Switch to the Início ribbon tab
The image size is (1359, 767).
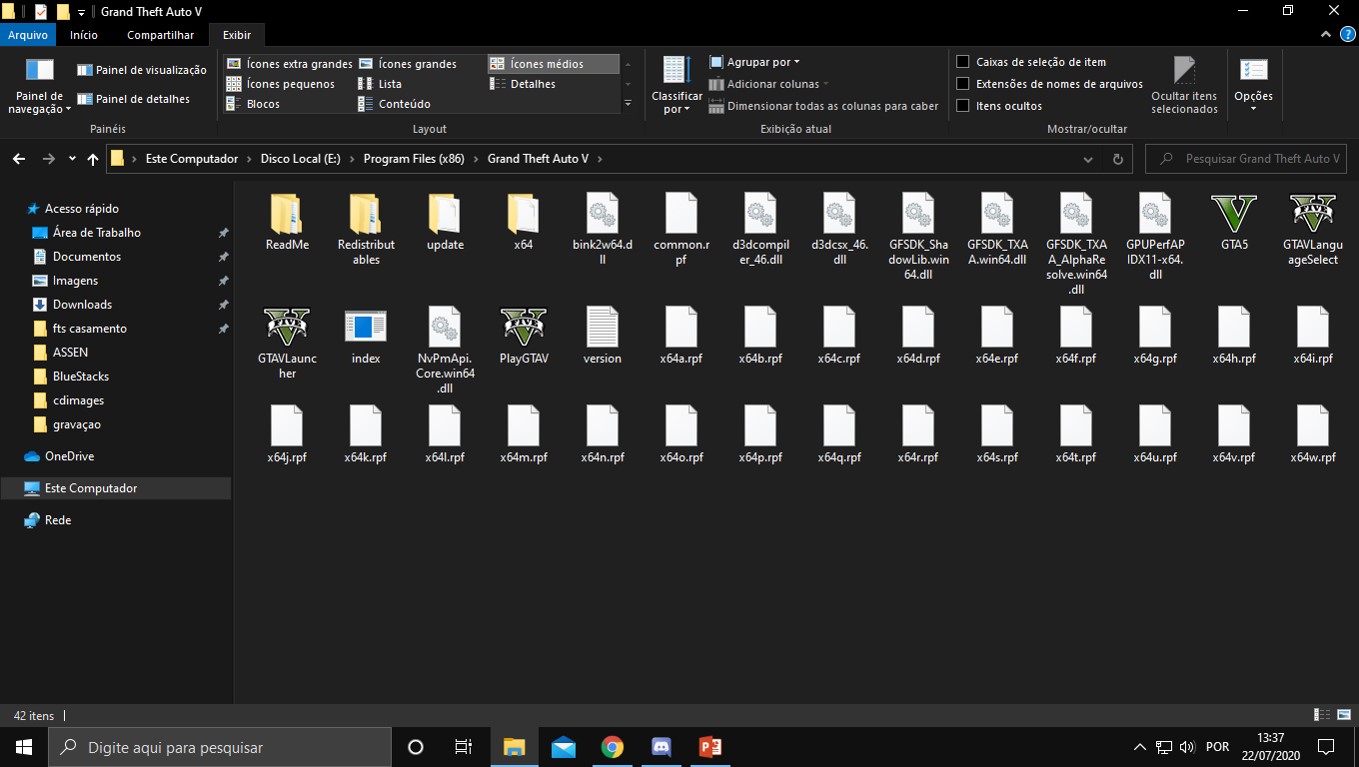click(84, 35)
